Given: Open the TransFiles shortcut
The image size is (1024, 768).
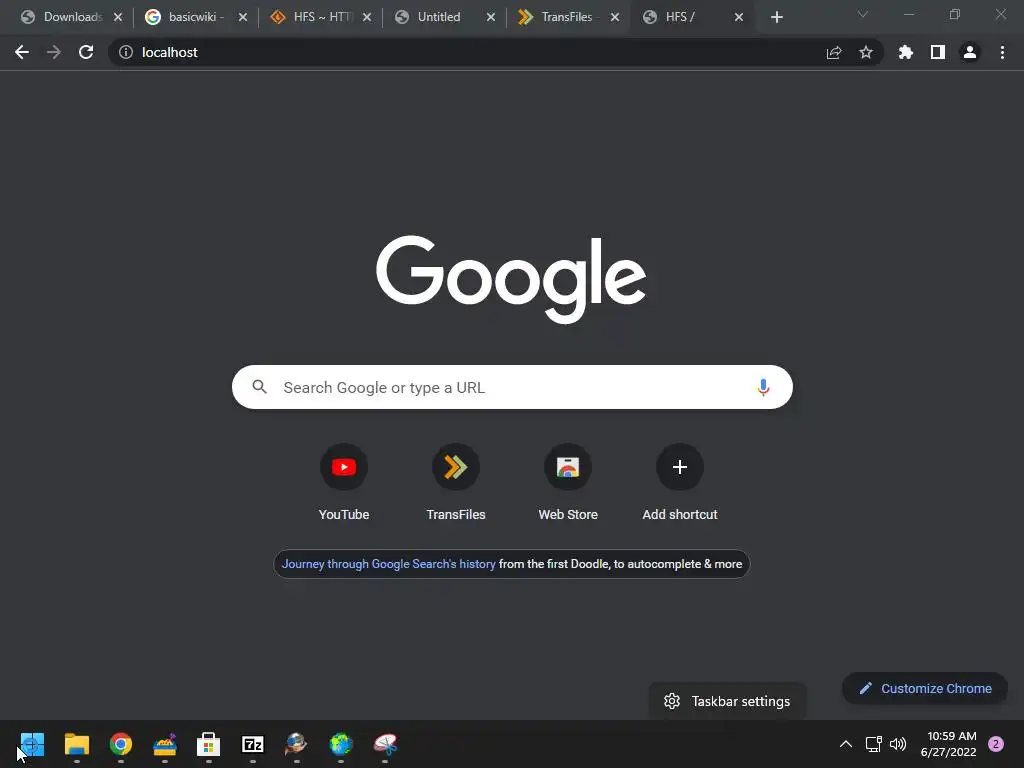Looking at the screenshot, I should click(x=456, y=483).
